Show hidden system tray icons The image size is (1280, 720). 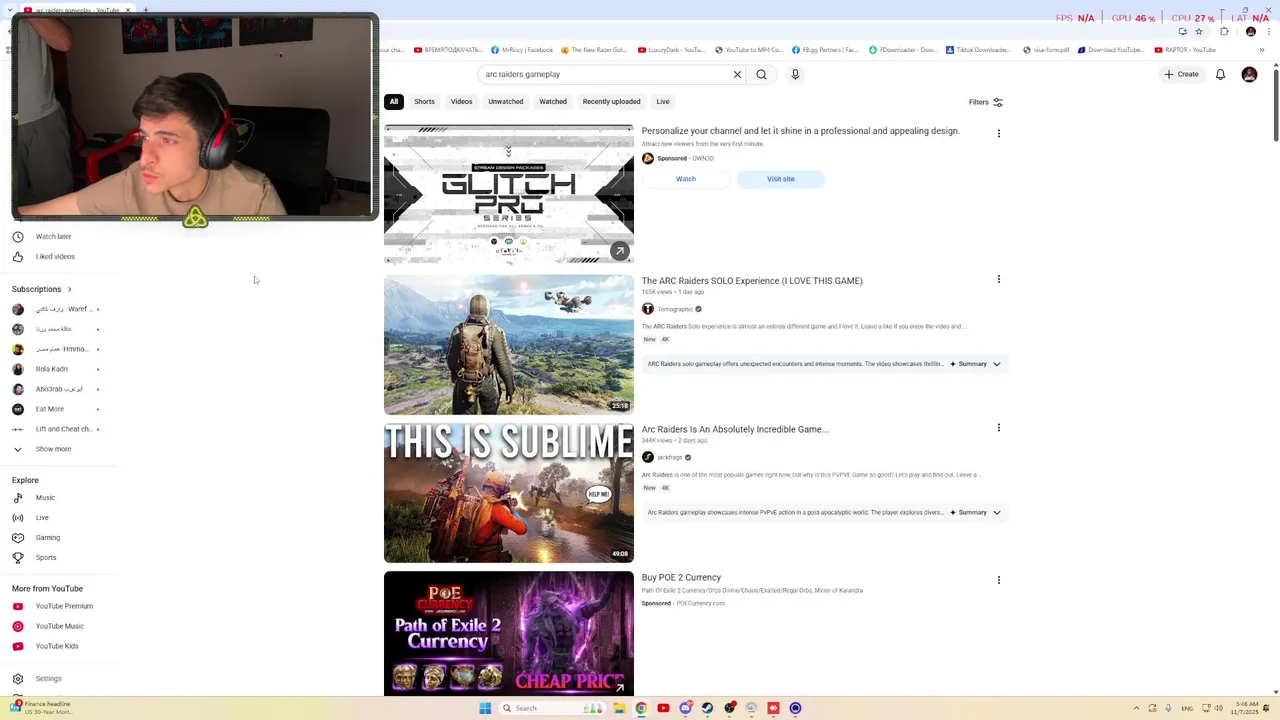[x=1136, y=708]
